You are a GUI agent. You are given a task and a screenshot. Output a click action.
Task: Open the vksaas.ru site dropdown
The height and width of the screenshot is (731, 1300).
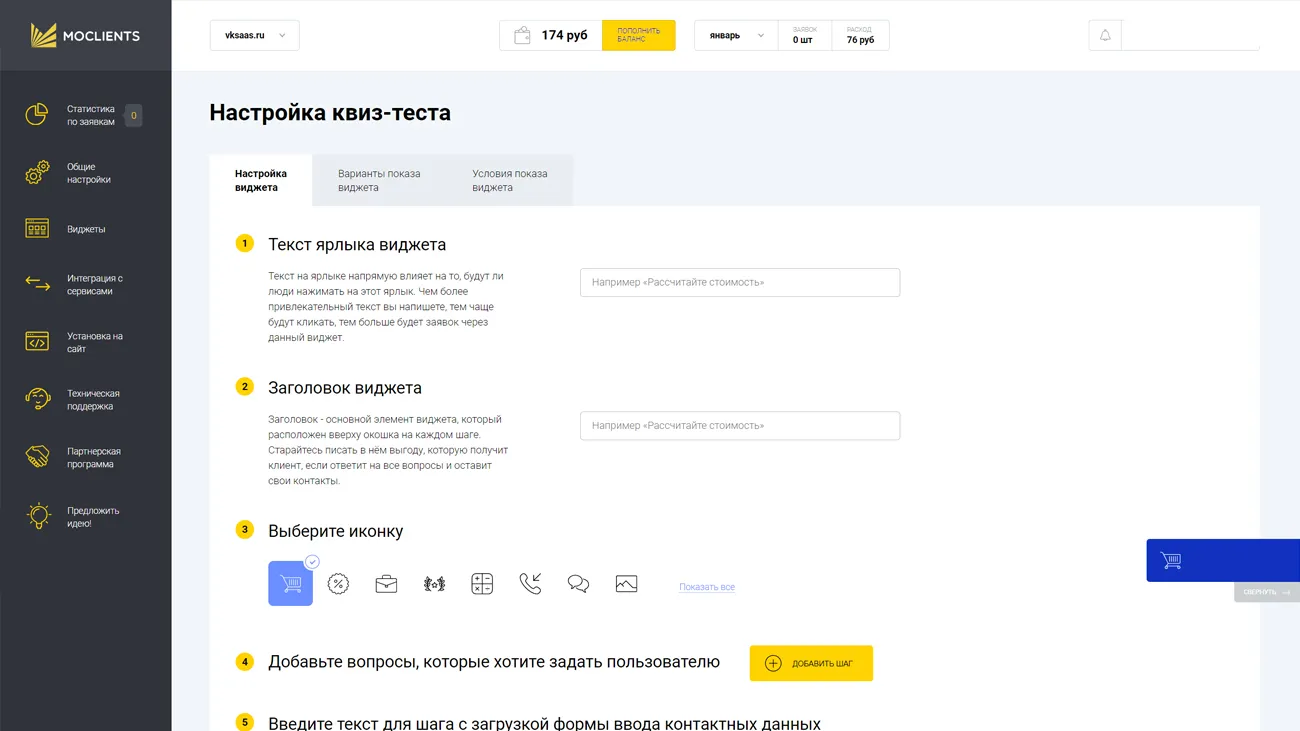point(254,36)
